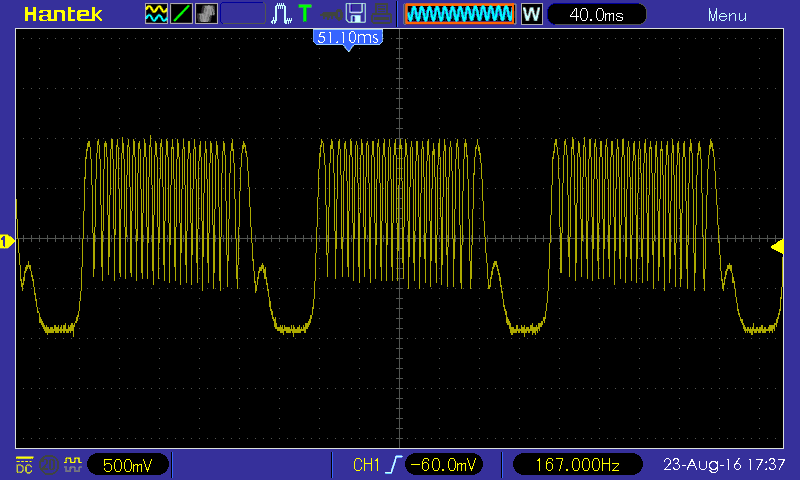The width and height of the screenshot is (800, 480).
Task: Click the green diagonal line vector icon
Action: (x=181, y=14)
